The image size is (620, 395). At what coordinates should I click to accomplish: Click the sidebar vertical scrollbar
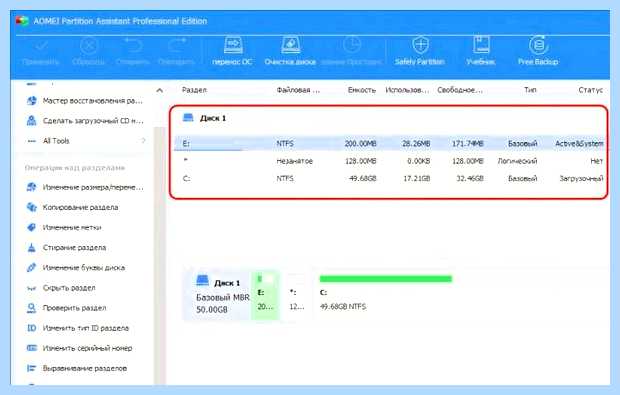[x=159, y=255]
